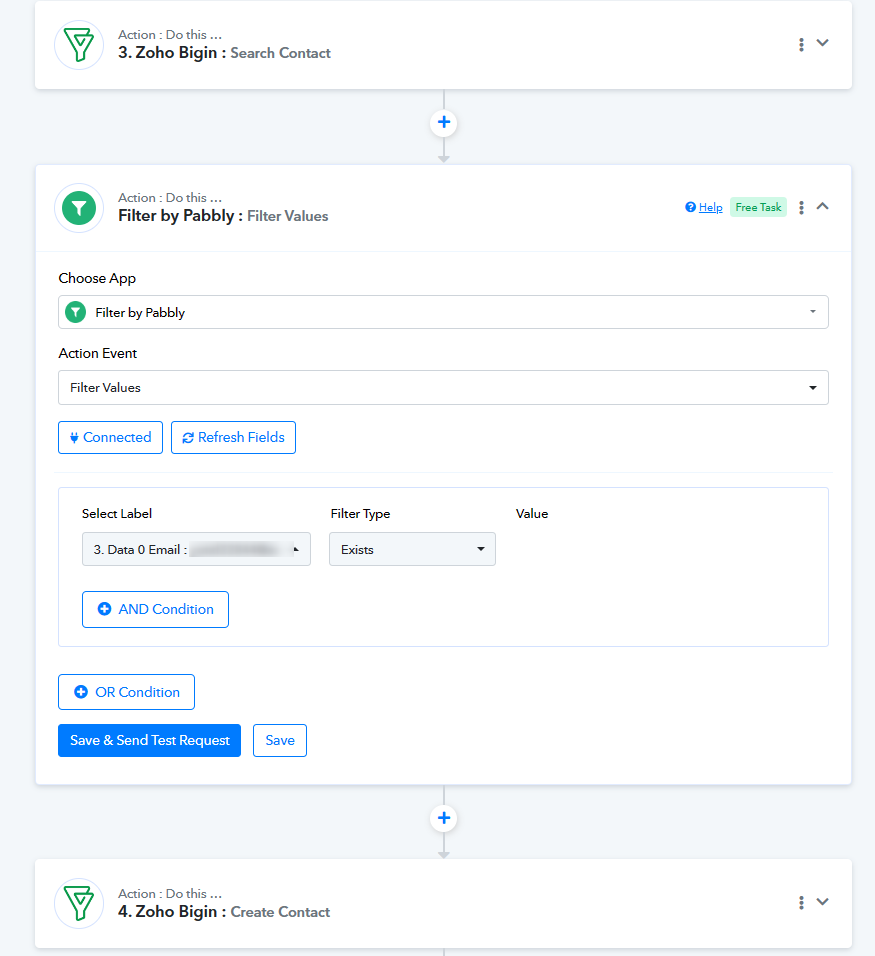Open the Help link for Filter by Pabbly
This screenshot has width=875, height=956.
tap(710, 207)
